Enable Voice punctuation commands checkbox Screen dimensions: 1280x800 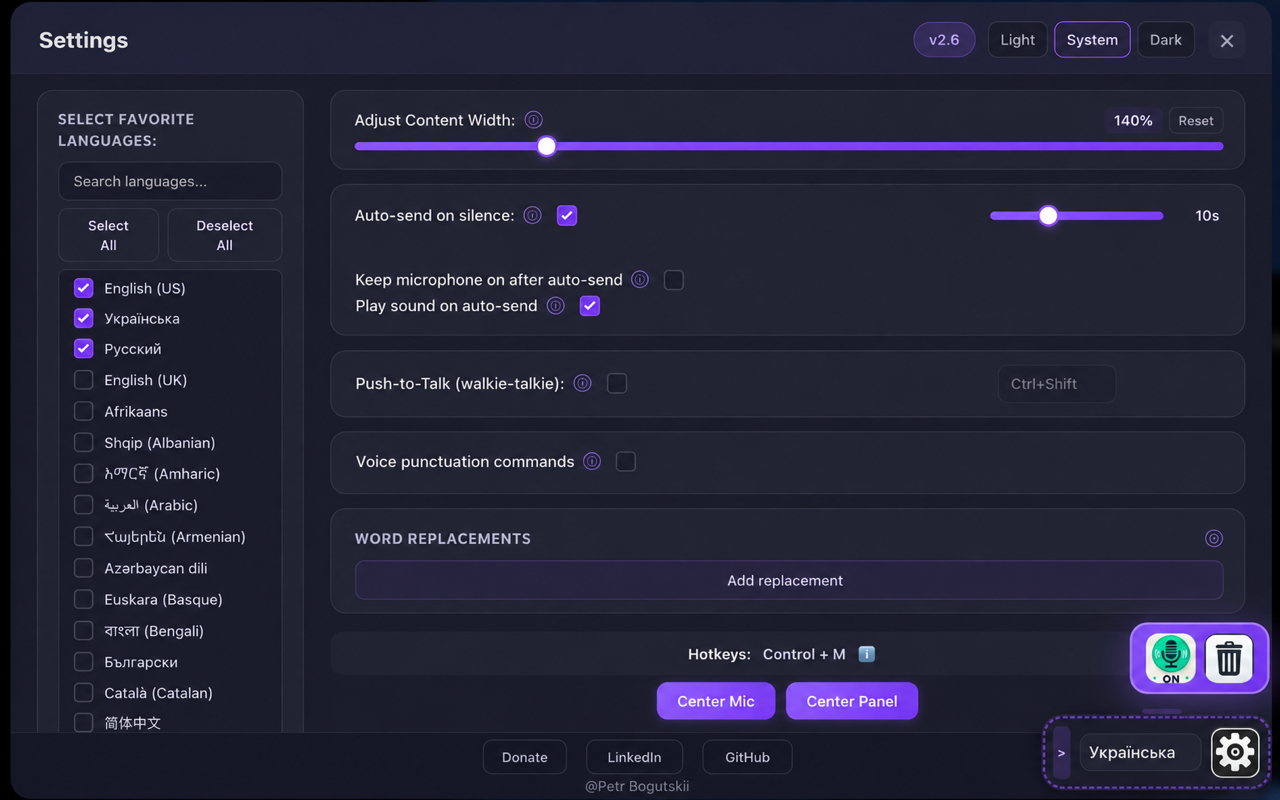626,461
